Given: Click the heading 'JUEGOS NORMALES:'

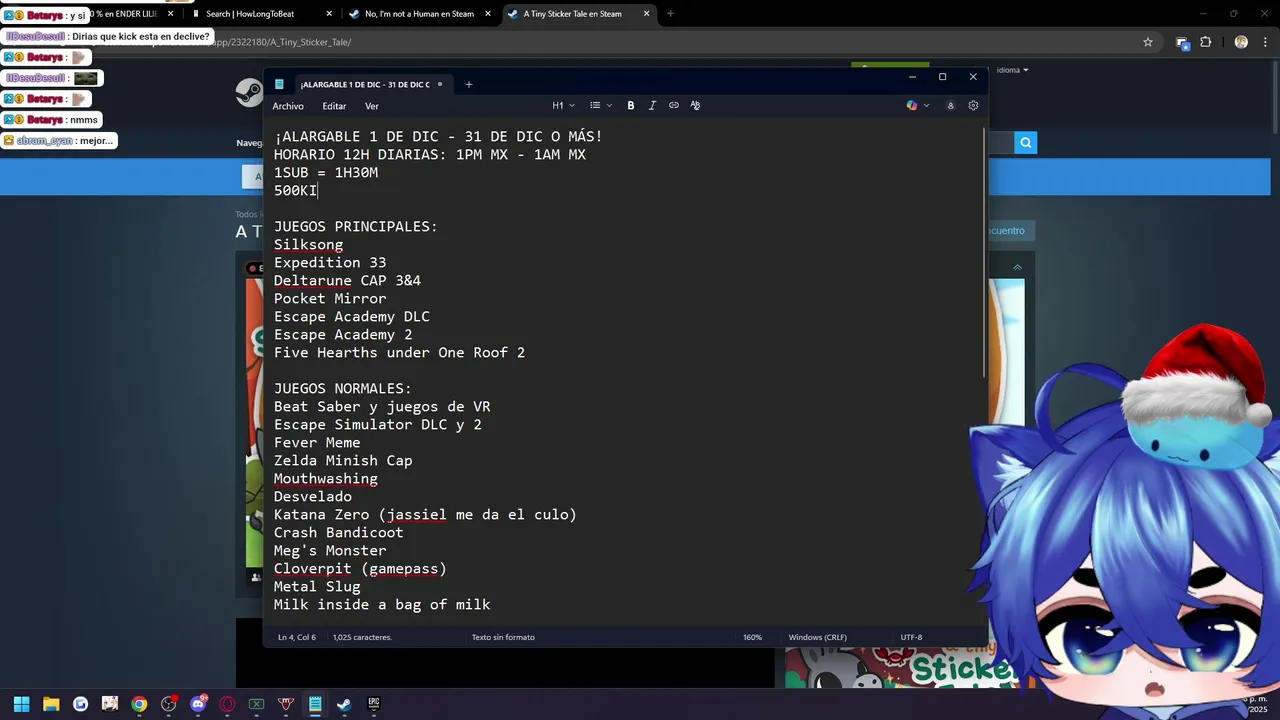Looking at the screenshot, I should click(343, 389).
